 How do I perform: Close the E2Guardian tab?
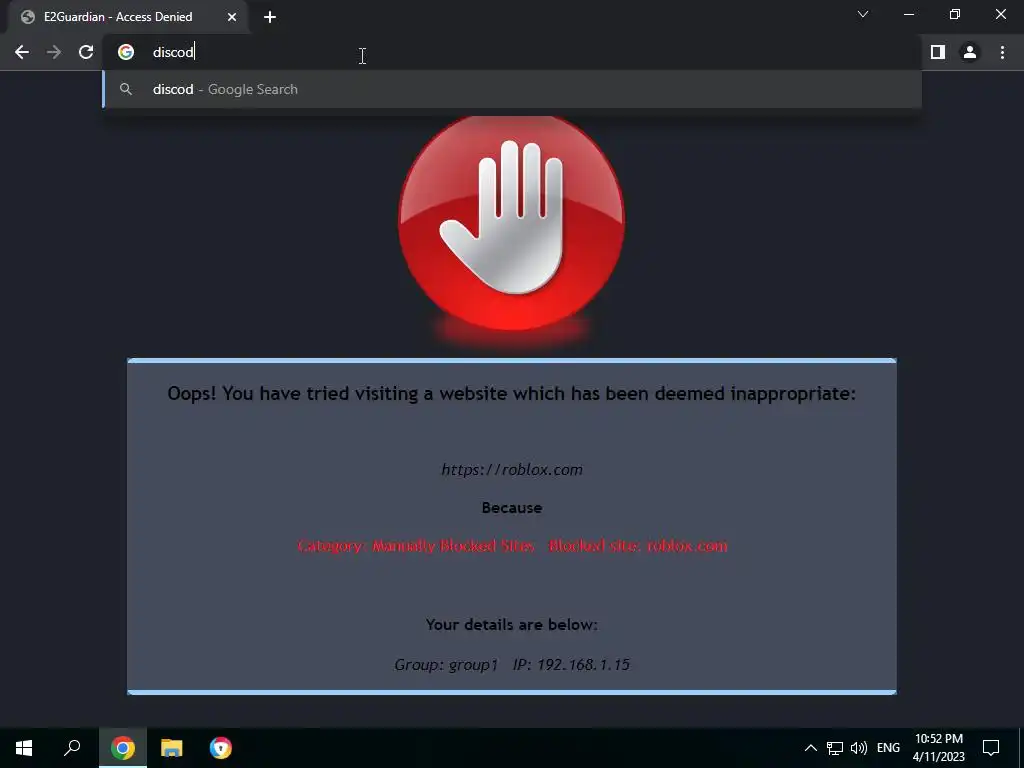pos(232,17)
